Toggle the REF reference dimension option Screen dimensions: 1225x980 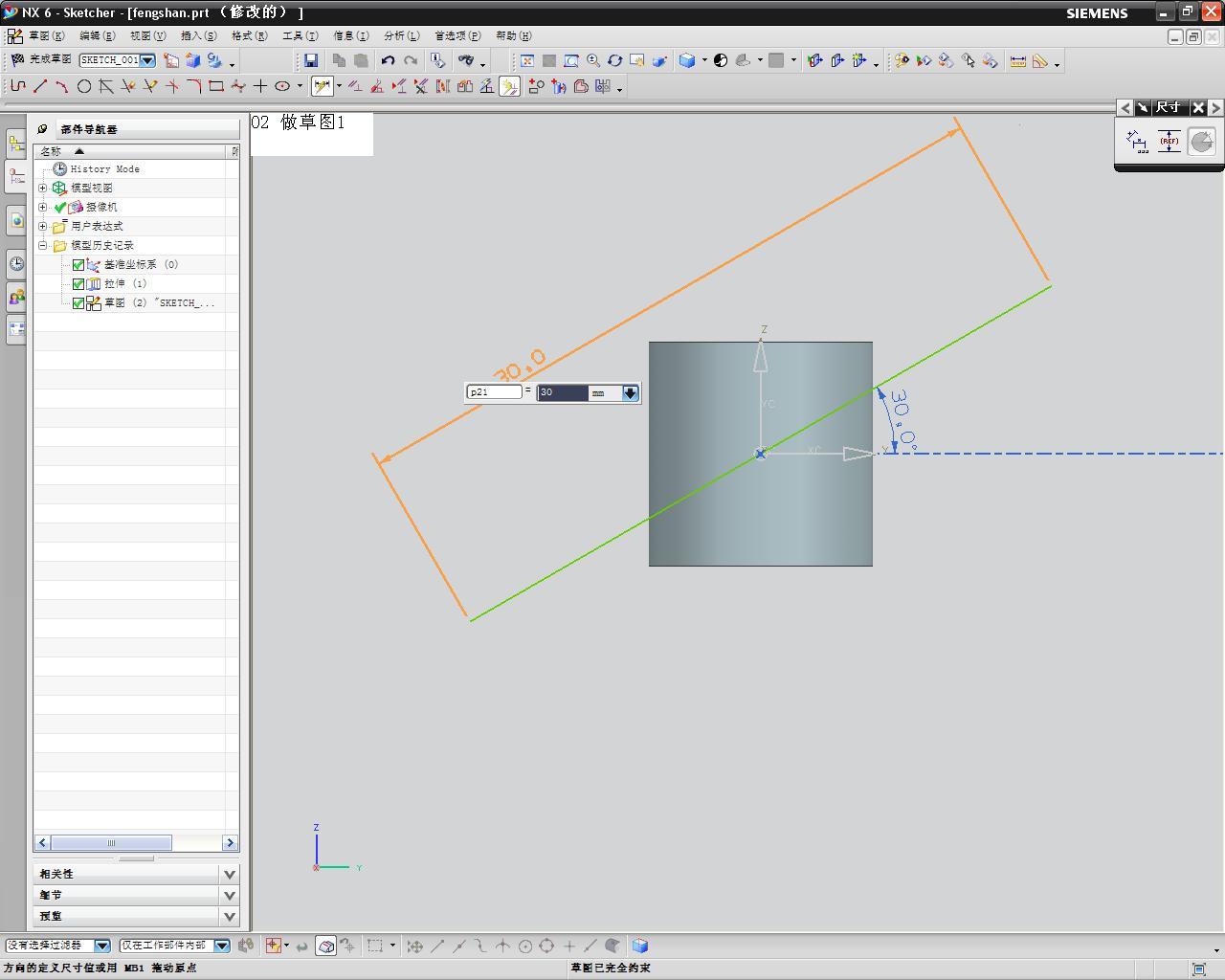(x=1169, y=142)
